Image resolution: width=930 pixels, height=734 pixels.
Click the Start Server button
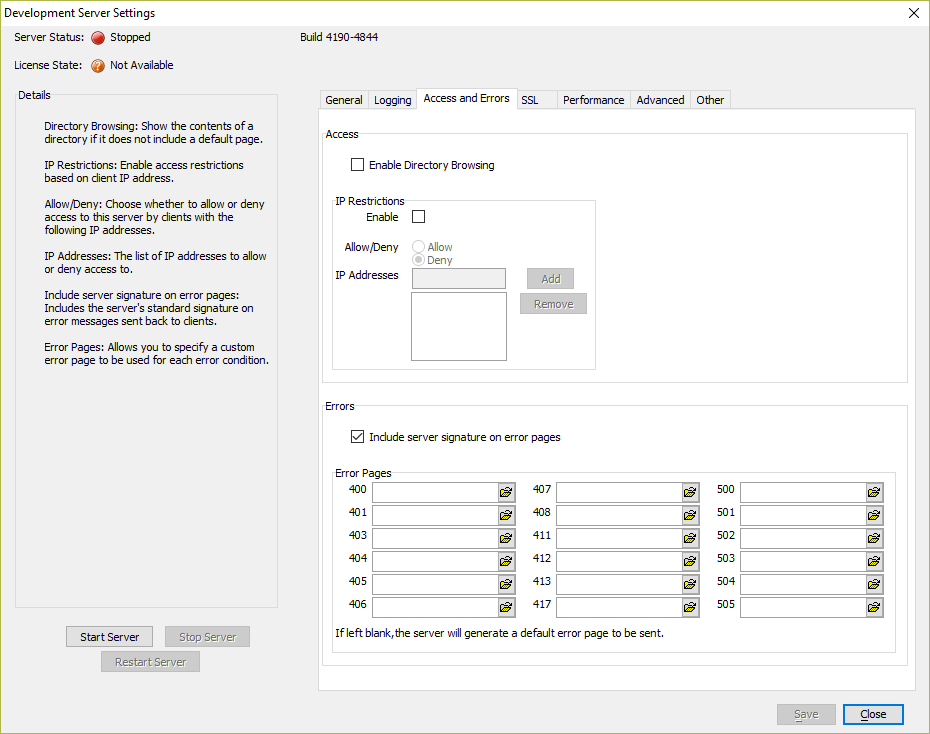click(x=109, y=637)
